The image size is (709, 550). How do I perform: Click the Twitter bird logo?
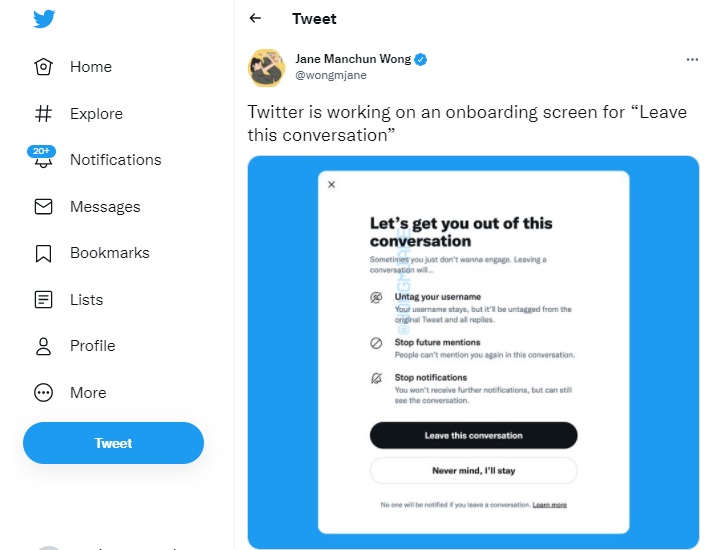[x=44, y=19]
